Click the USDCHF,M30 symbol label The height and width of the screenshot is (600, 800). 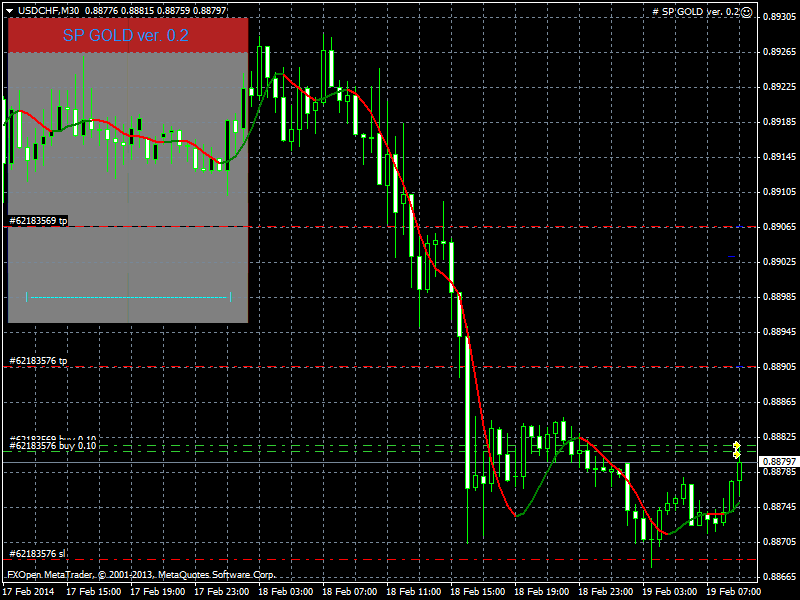[49, 10]
